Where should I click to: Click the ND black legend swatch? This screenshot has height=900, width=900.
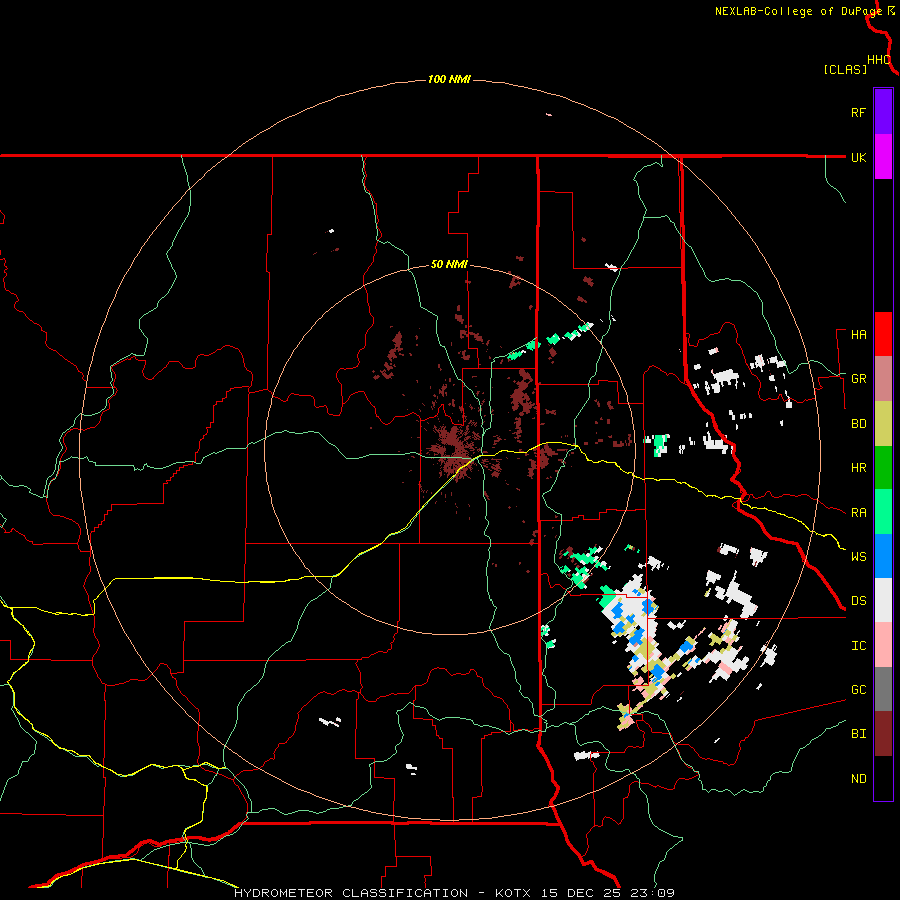[883, 778]
